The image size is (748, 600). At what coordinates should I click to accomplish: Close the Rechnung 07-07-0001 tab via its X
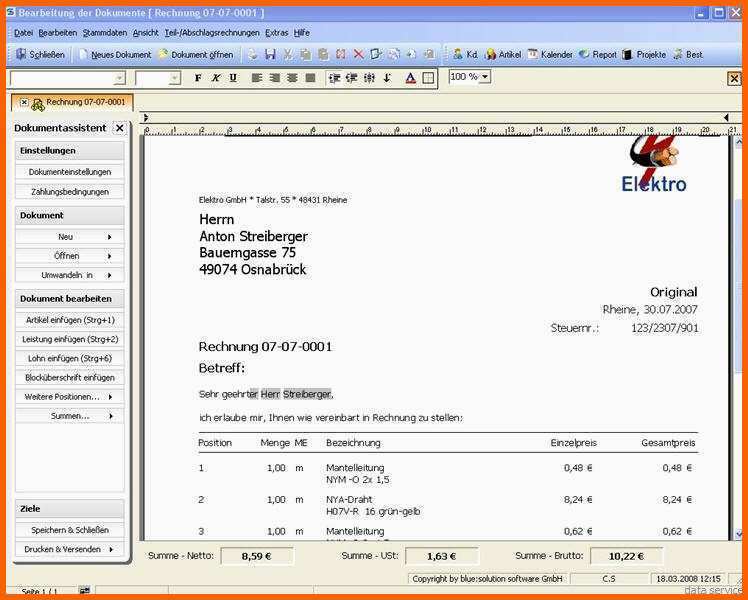click(x=24, y=102)
